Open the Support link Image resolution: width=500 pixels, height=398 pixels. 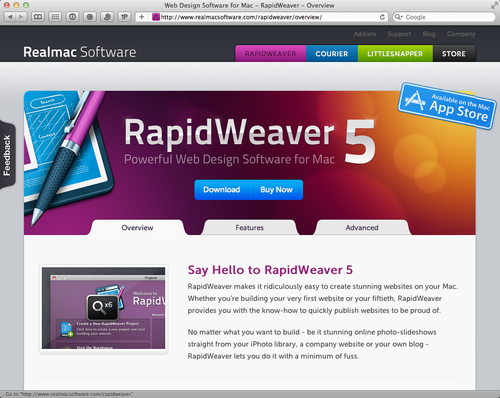399,34
